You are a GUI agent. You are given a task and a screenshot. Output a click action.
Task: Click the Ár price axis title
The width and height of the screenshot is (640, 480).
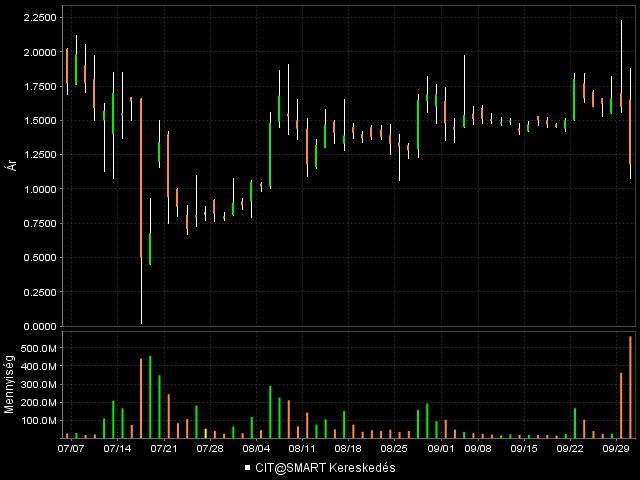pyautogui.click(x=13, y=163)
